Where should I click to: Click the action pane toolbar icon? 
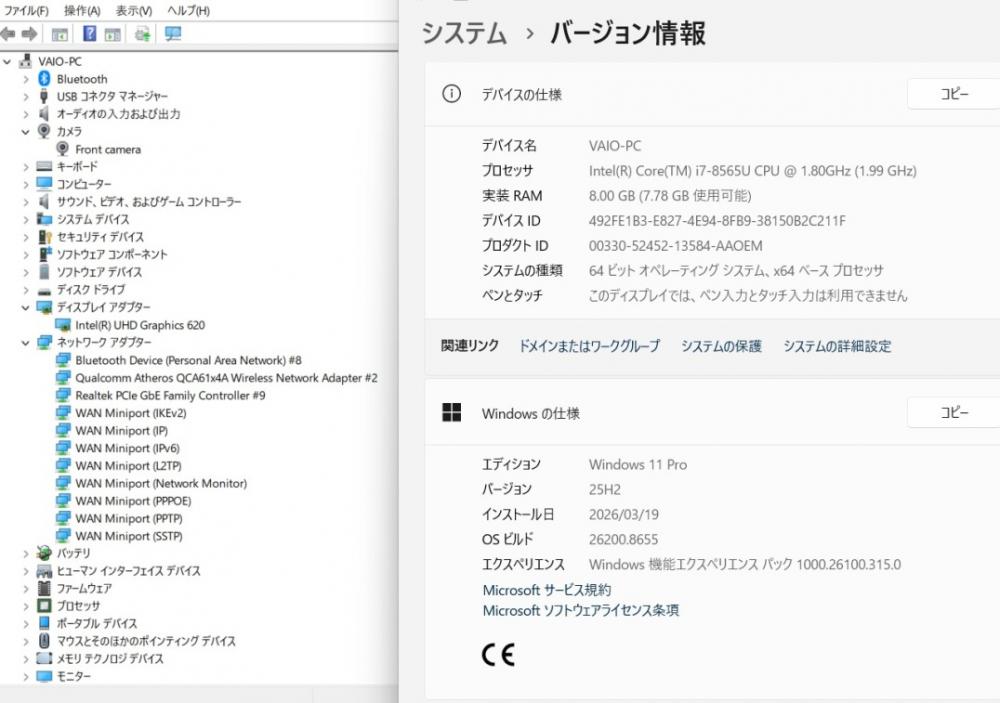[113, 34]
